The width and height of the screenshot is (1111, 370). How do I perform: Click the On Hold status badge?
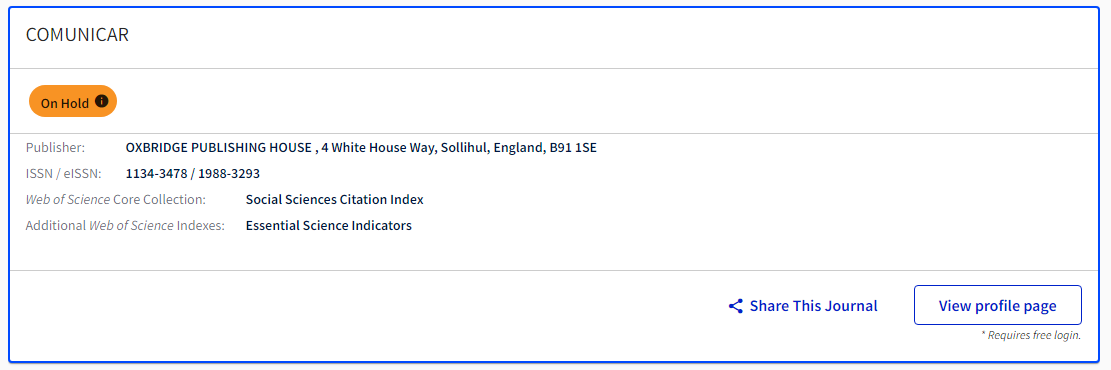(x=72, y=102)
